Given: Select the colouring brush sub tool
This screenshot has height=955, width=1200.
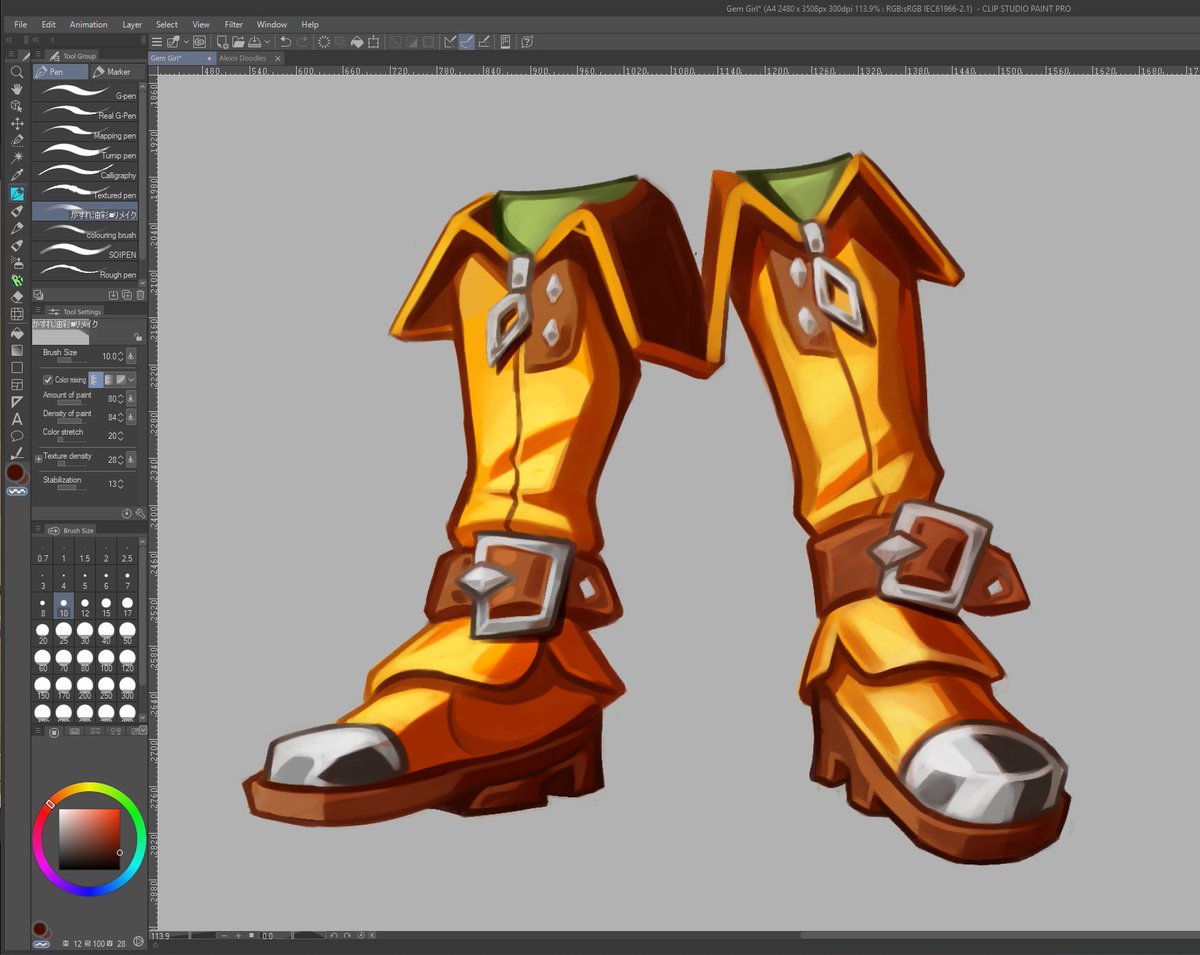Looking at the screenshot, I should point(85,232).
